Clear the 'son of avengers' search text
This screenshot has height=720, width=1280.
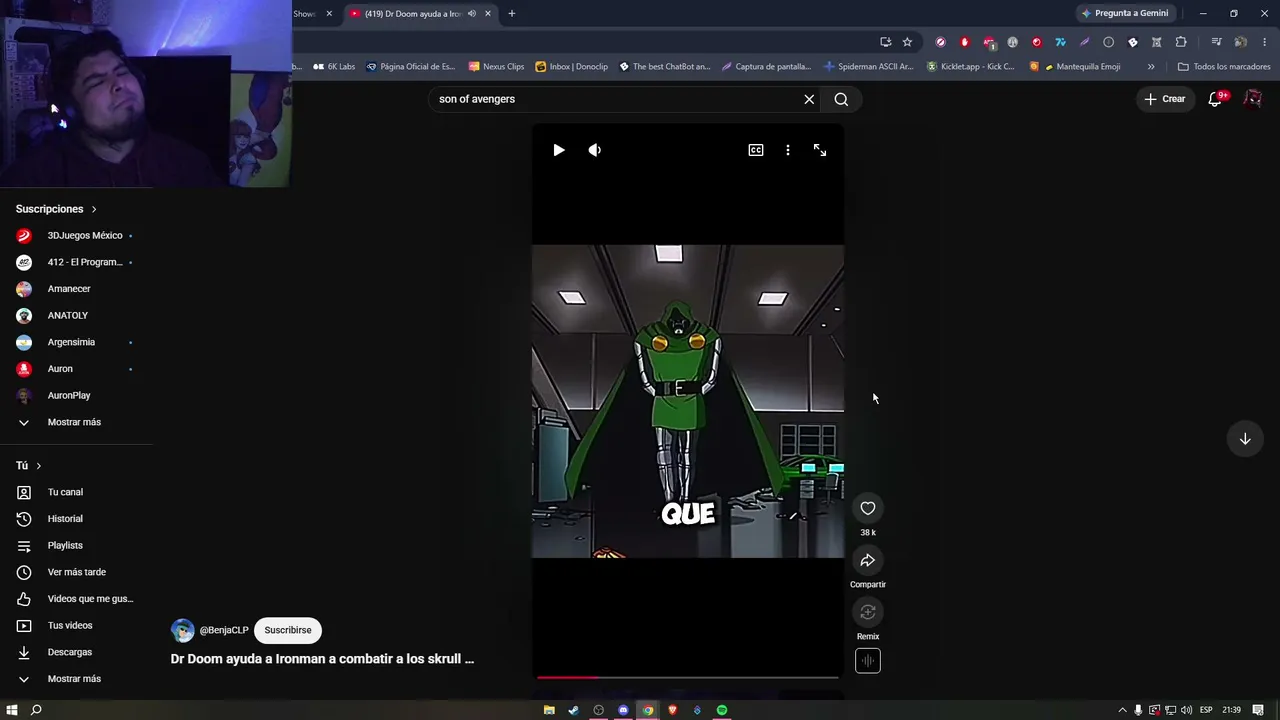(809, 99)
